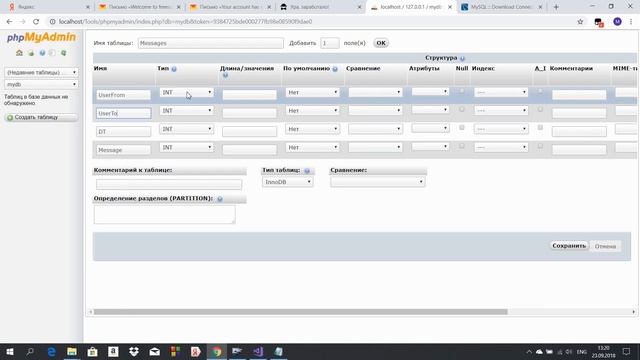Click Создать таблицу in the sidebar
This screenshot has width=640, height=360.
[x=41, y=118]
